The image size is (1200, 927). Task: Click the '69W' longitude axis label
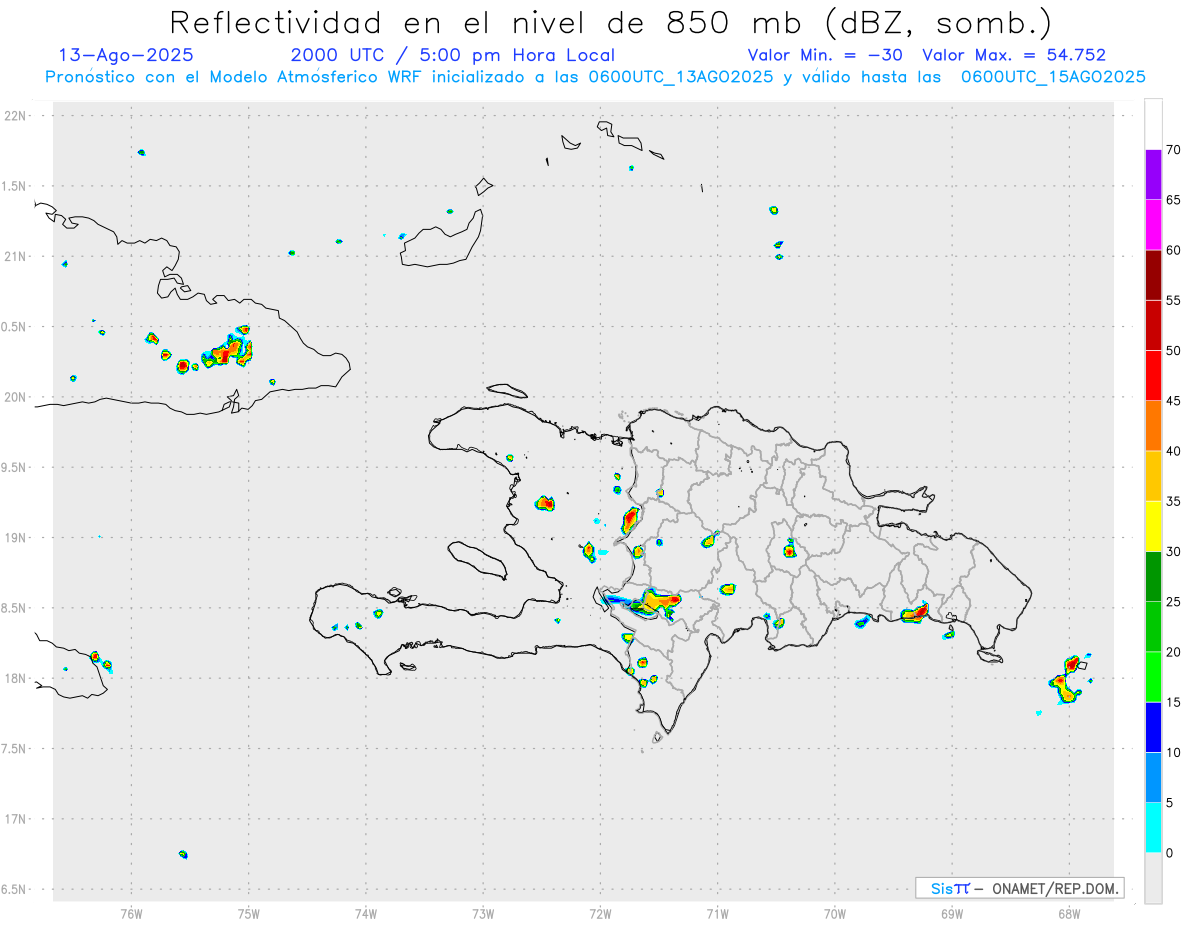952,914
